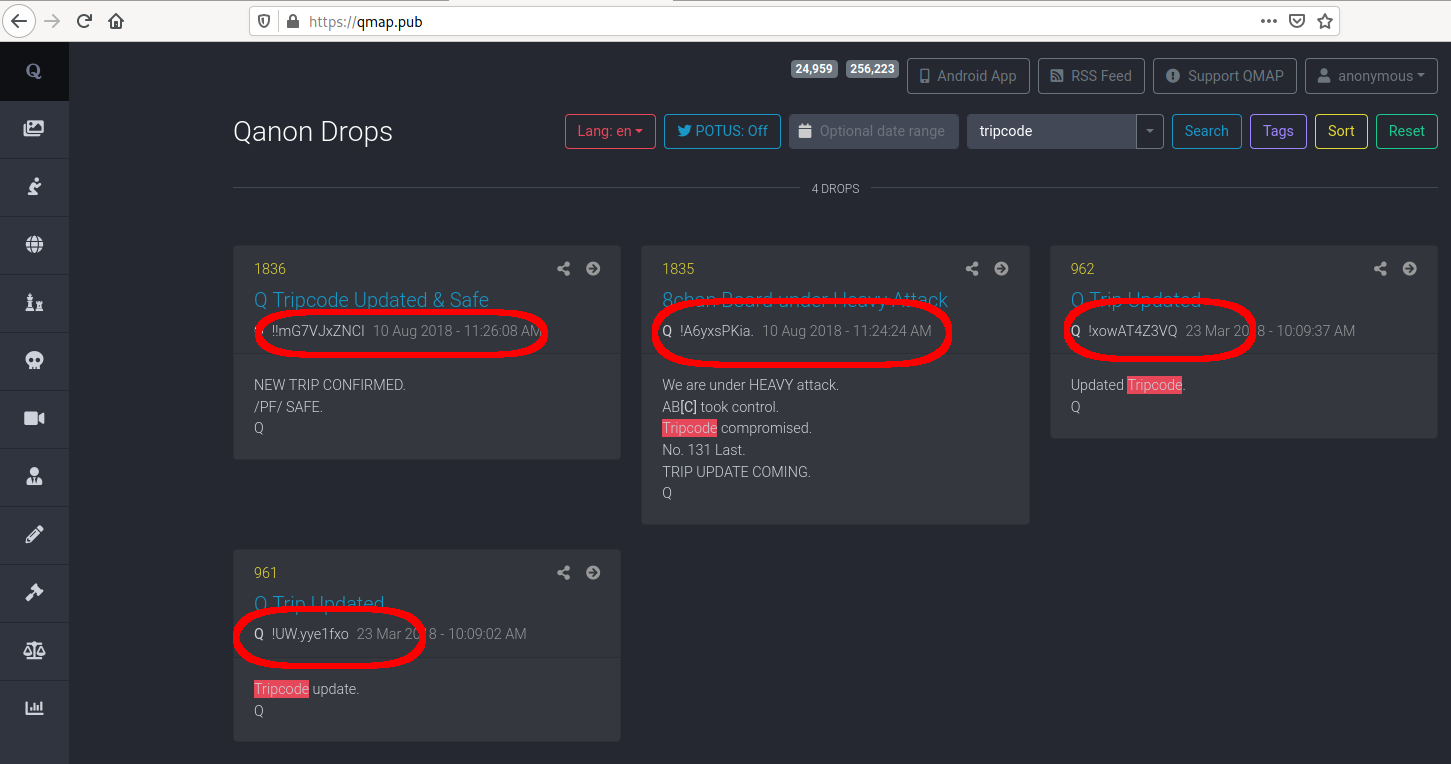
Task: Click the Search button
Action: click(x=1207, y=131)
